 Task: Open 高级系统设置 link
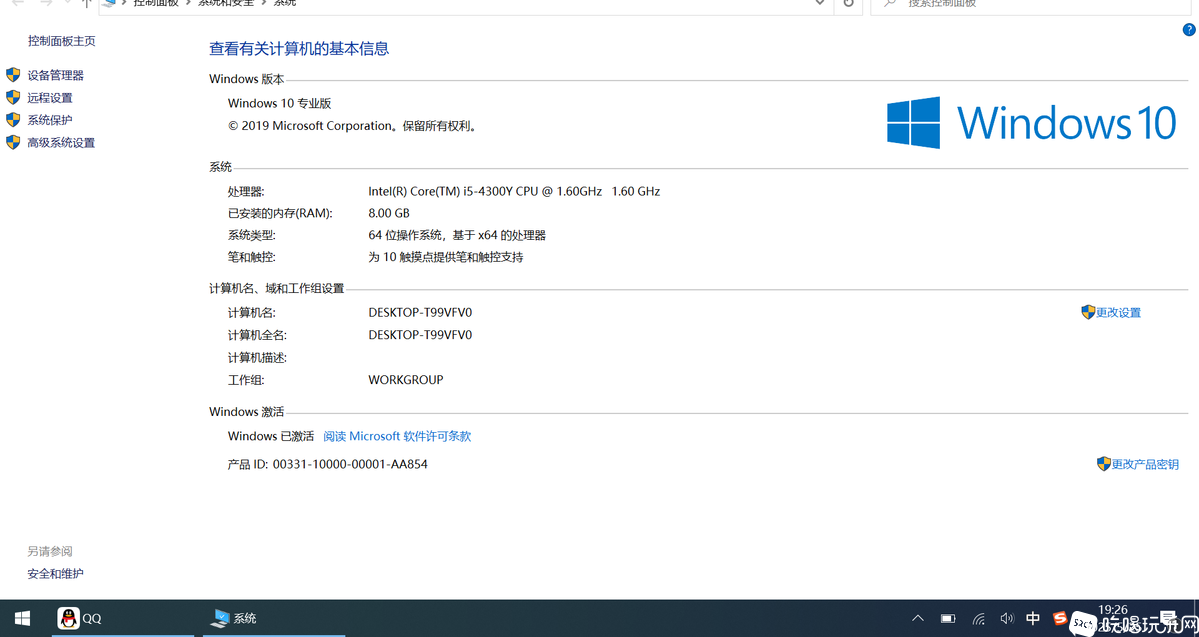coord(61,143)
